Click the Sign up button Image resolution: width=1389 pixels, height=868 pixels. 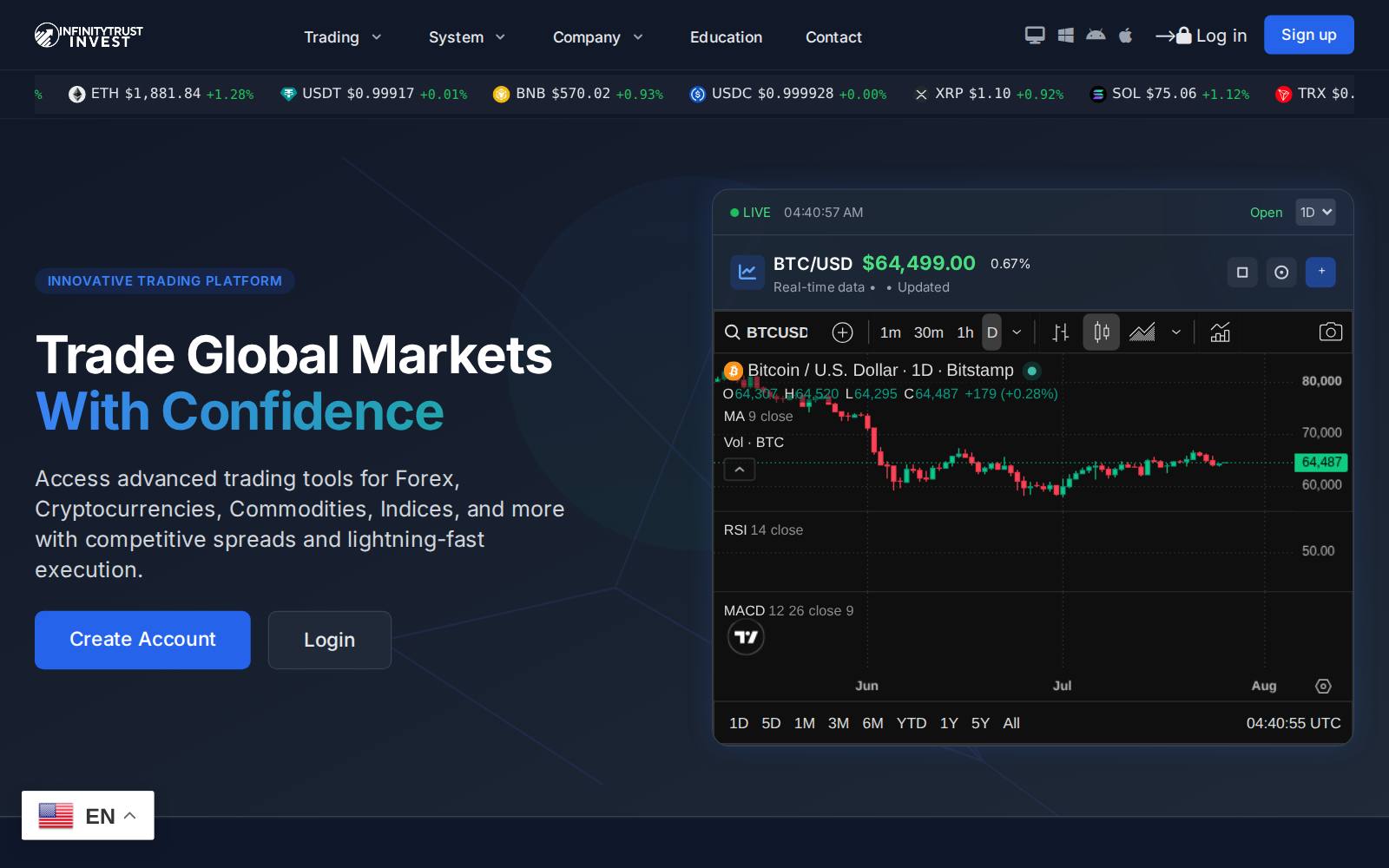point(1308,35)
